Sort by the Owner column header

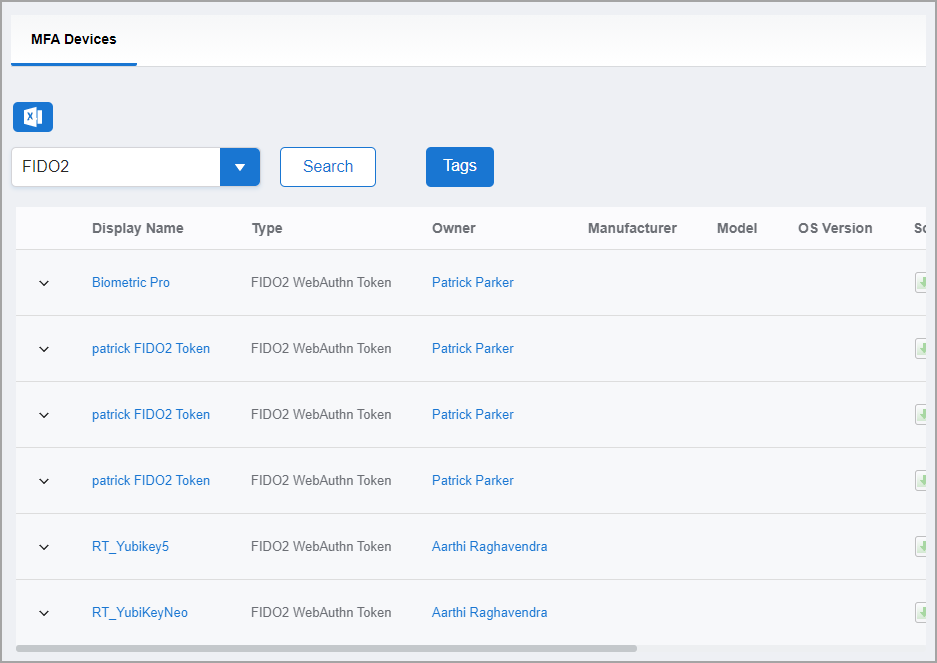454,228
